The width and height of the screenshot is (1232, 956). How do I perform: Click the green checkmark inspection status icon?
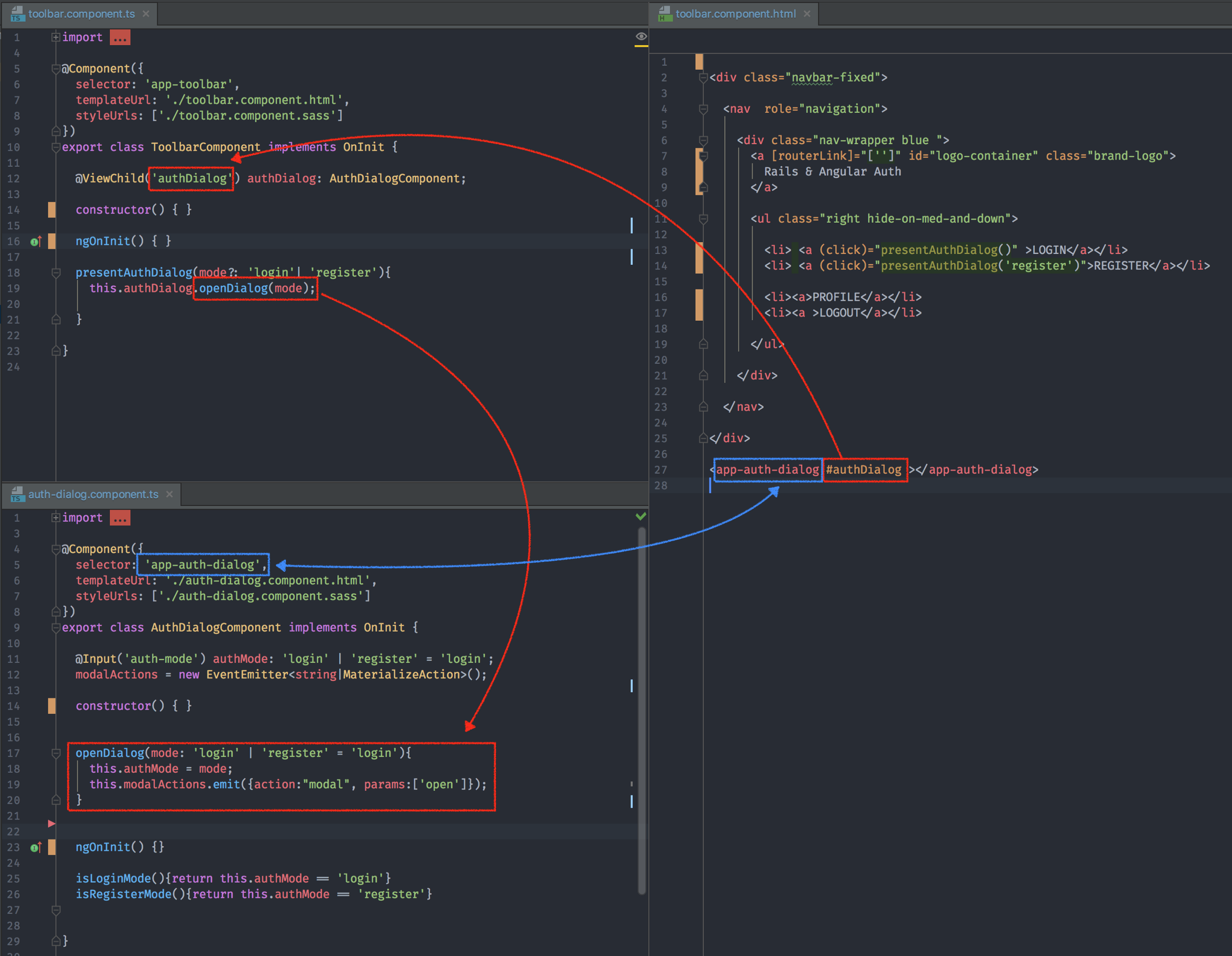coord(641,516)
